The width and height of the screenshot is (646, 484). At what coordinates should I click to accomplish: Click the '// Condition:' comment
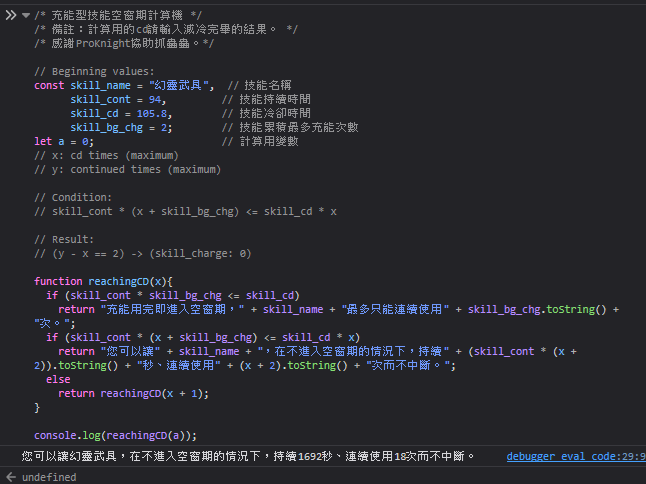tap(73, 197)
